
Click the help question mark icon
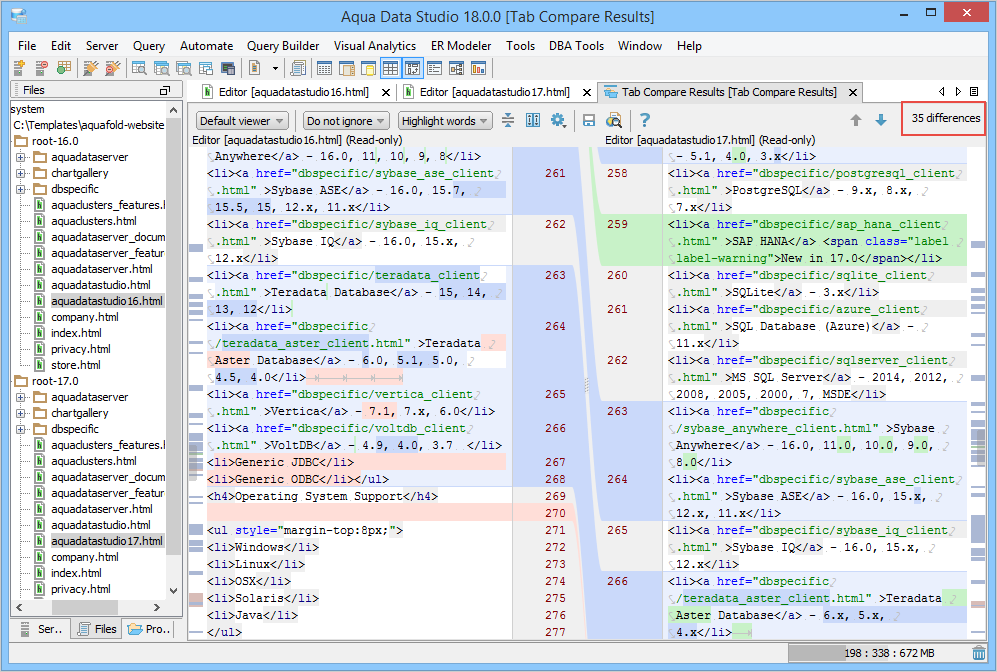tap(645, 121)
